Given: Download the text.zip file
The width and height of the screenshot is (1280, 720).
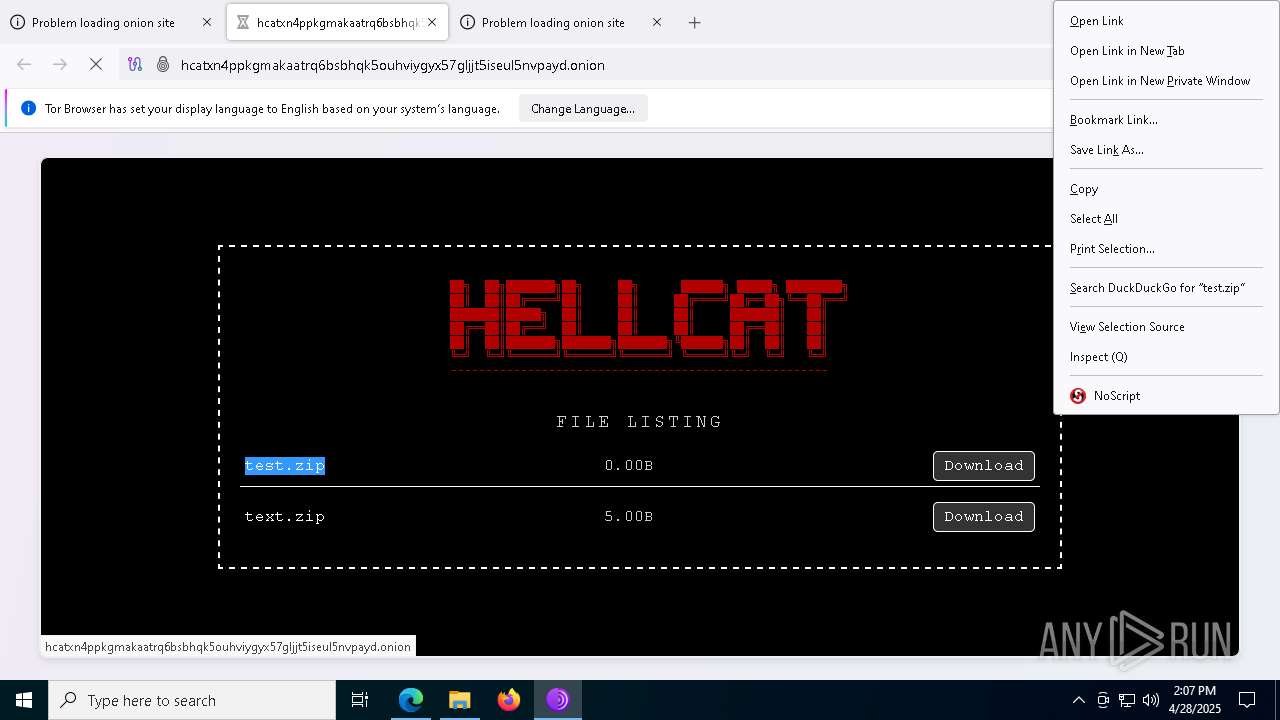Looking at the screenshot, I should point(984,517).
